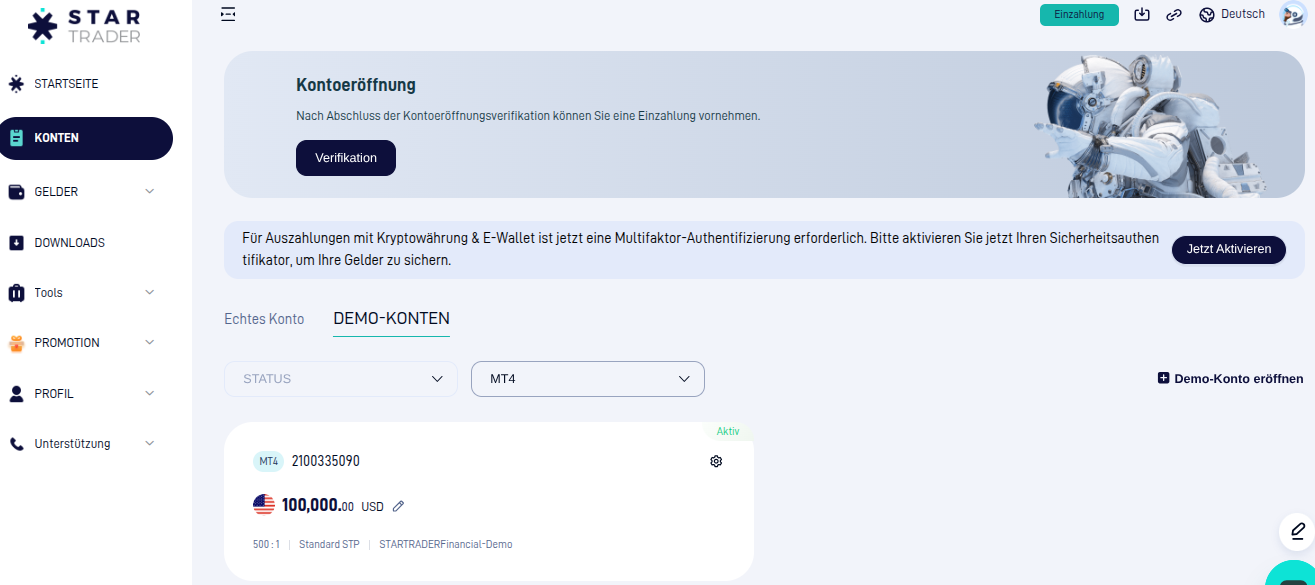Image resolution: width=1315 pixels, height=585 pixels.
Task: Click Demo-Konto eröffnen link
Action: click(1230, 379)
